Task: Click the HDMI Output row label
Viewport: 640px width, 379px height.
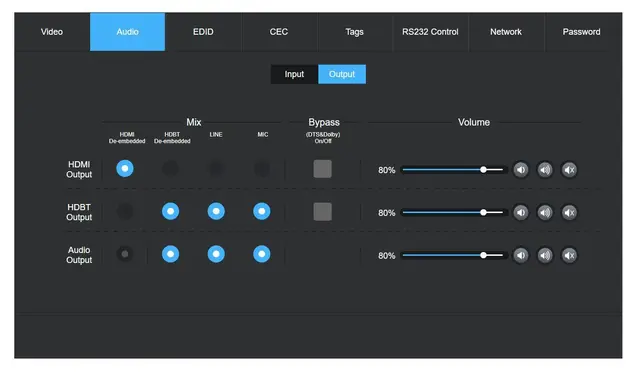Action: click(x=79, y=169)
